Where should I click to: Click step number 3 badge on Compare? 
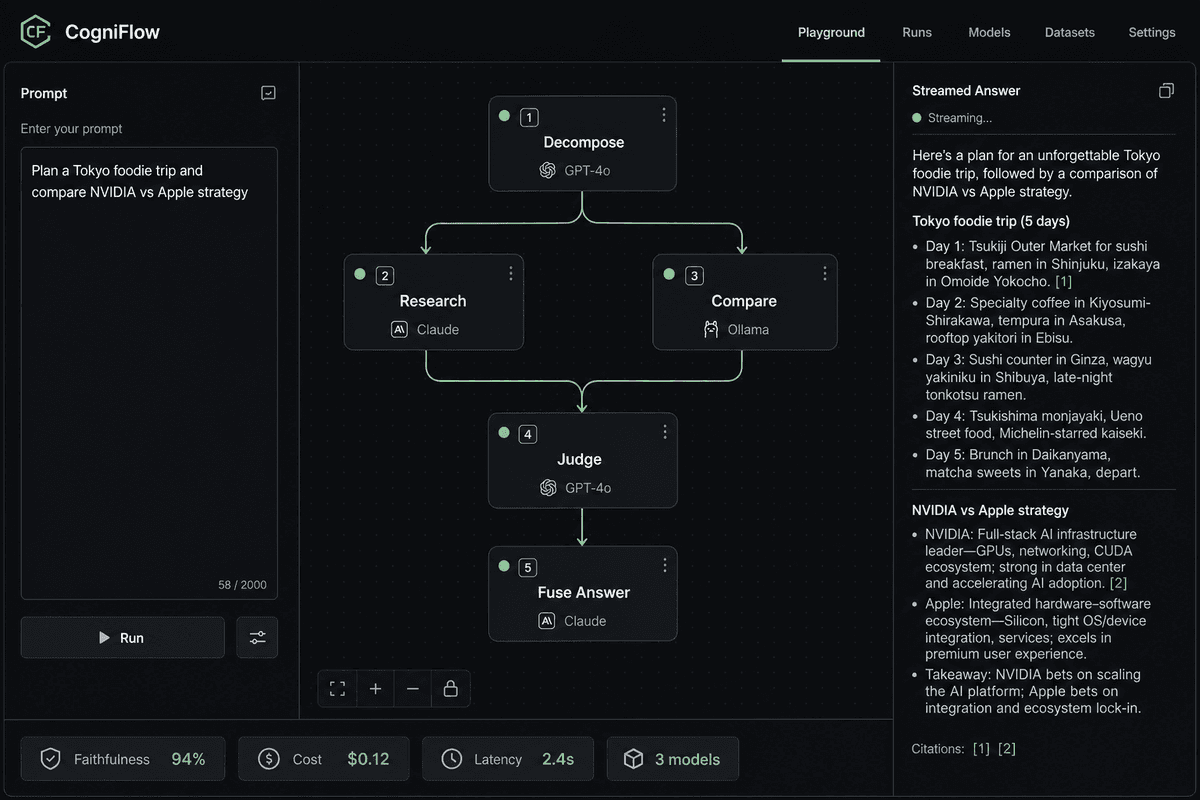click(x=694, y=275)
